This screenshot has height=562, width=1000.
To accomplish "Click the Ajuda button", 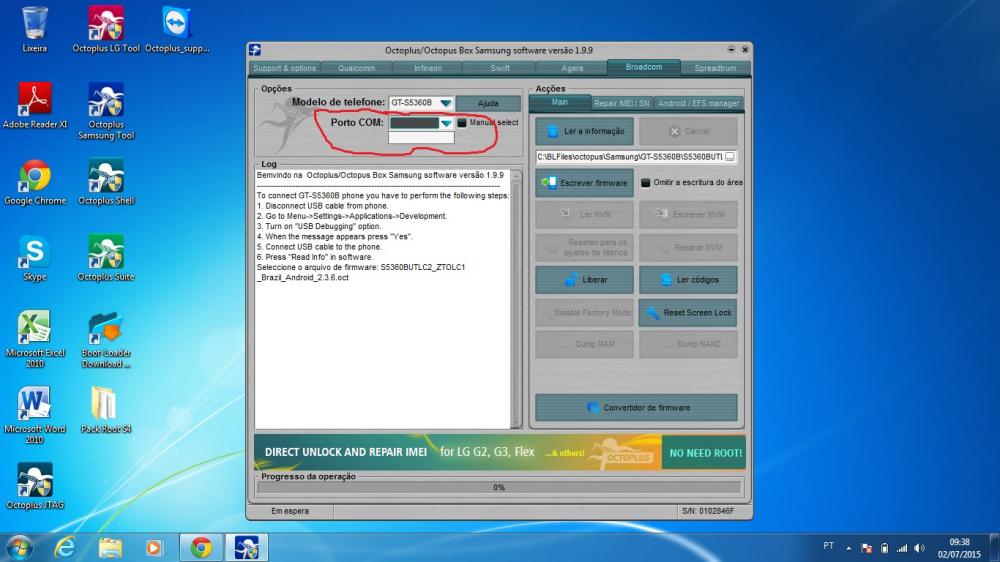I will coord(488,103).
